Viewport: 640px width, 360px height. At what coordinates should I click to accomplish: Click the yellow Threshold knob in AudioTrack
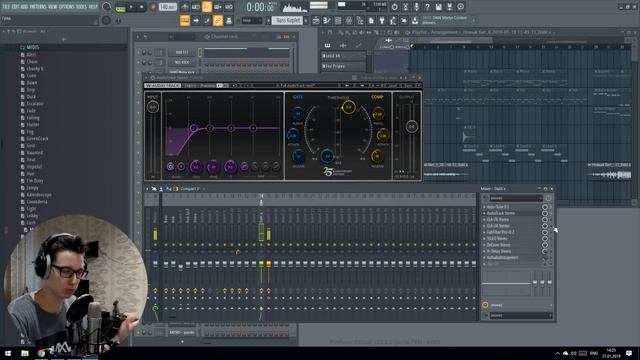coord(348,107)
